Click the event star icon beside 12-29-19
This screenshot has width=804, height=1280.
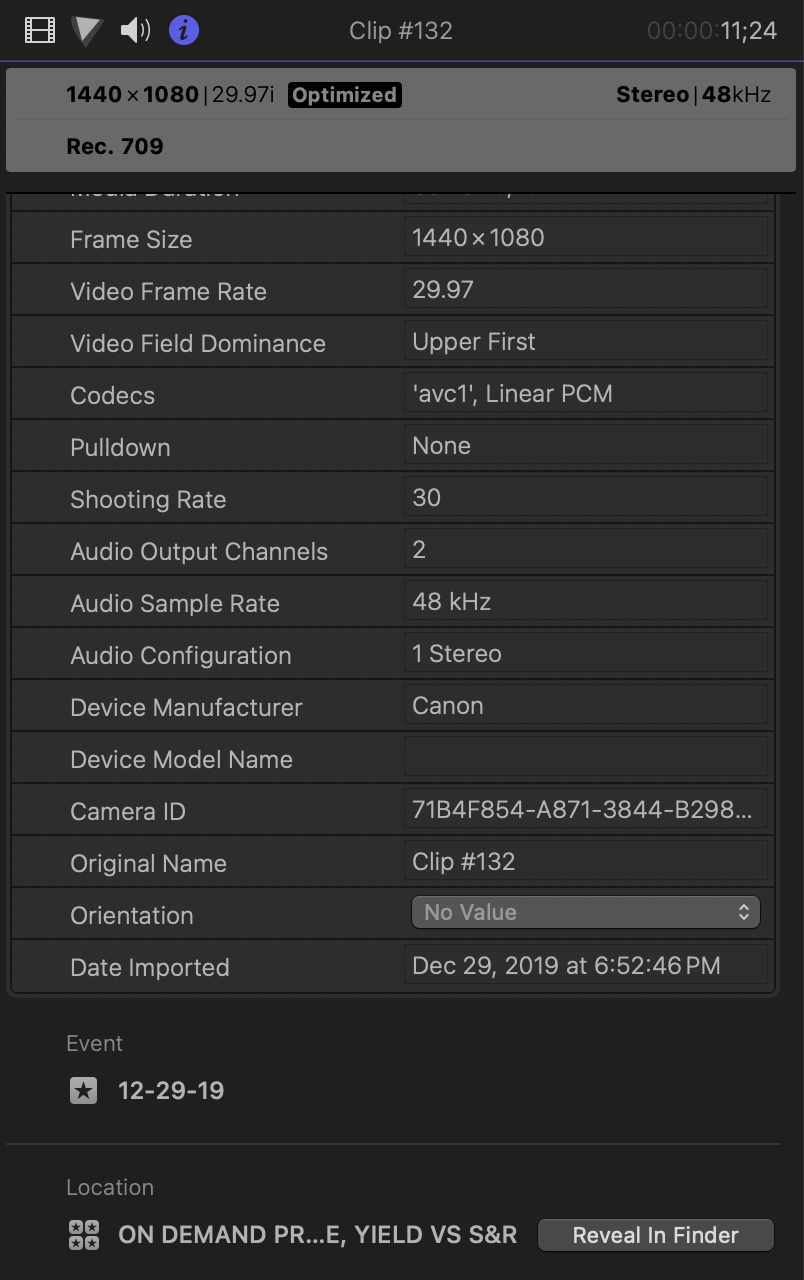(83, 1091)
